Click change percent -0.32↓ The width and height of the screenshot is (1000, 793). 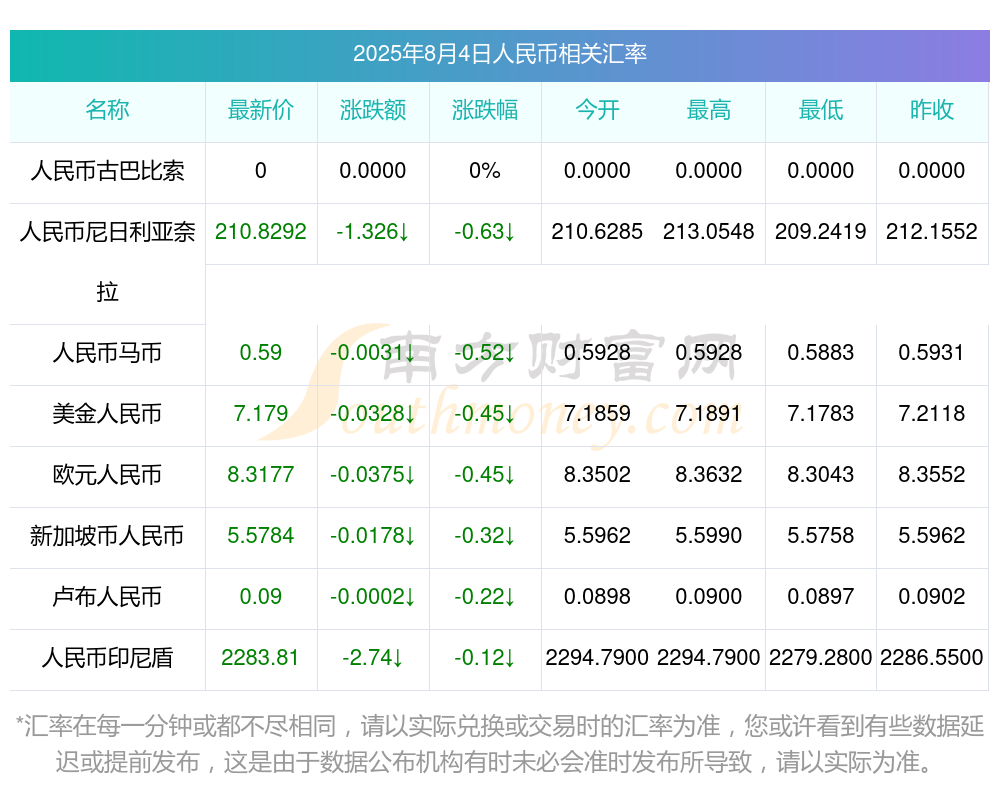click(x=485, y=536)
